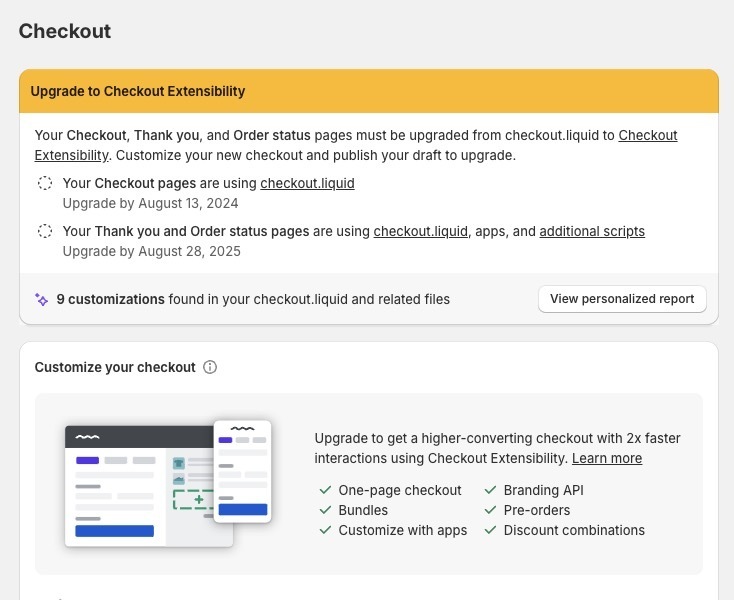Click checkmark icon beside One-page checkout
Viewport: 734px width, 600px height.
[x=325, y=490]
